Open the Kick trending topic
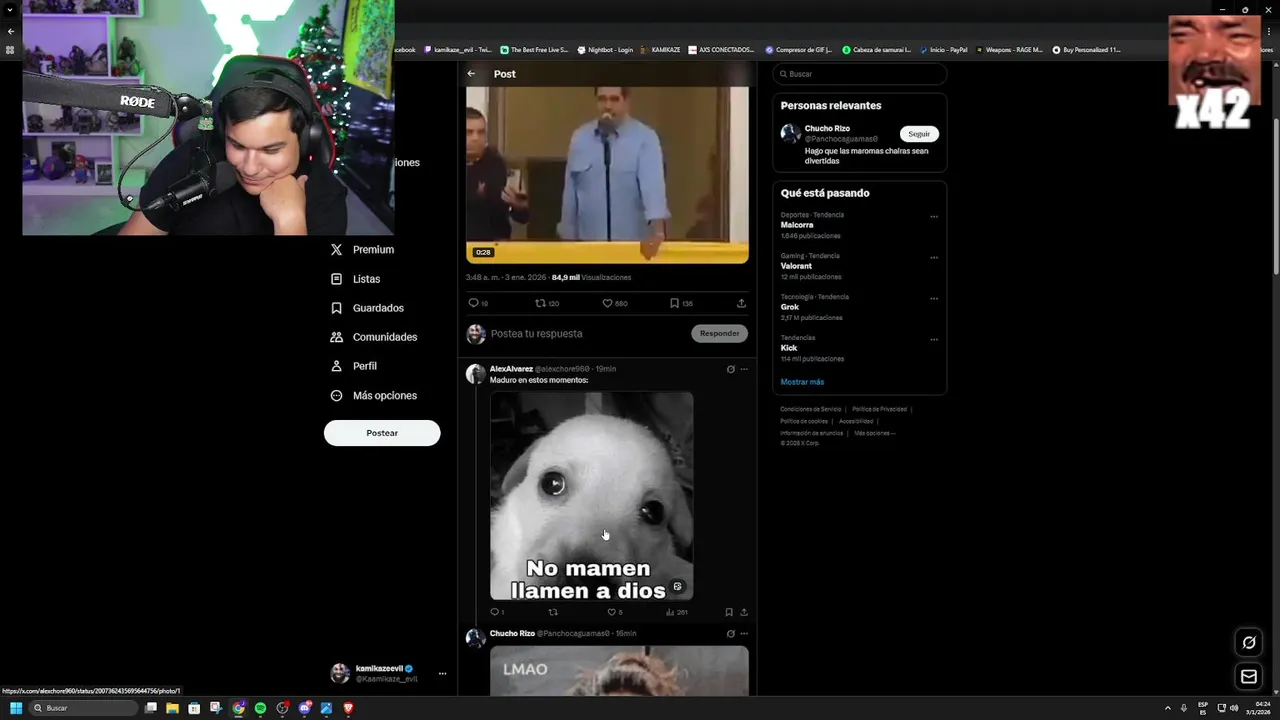The width and height of the screenshot is (1280, 720). 789,348
